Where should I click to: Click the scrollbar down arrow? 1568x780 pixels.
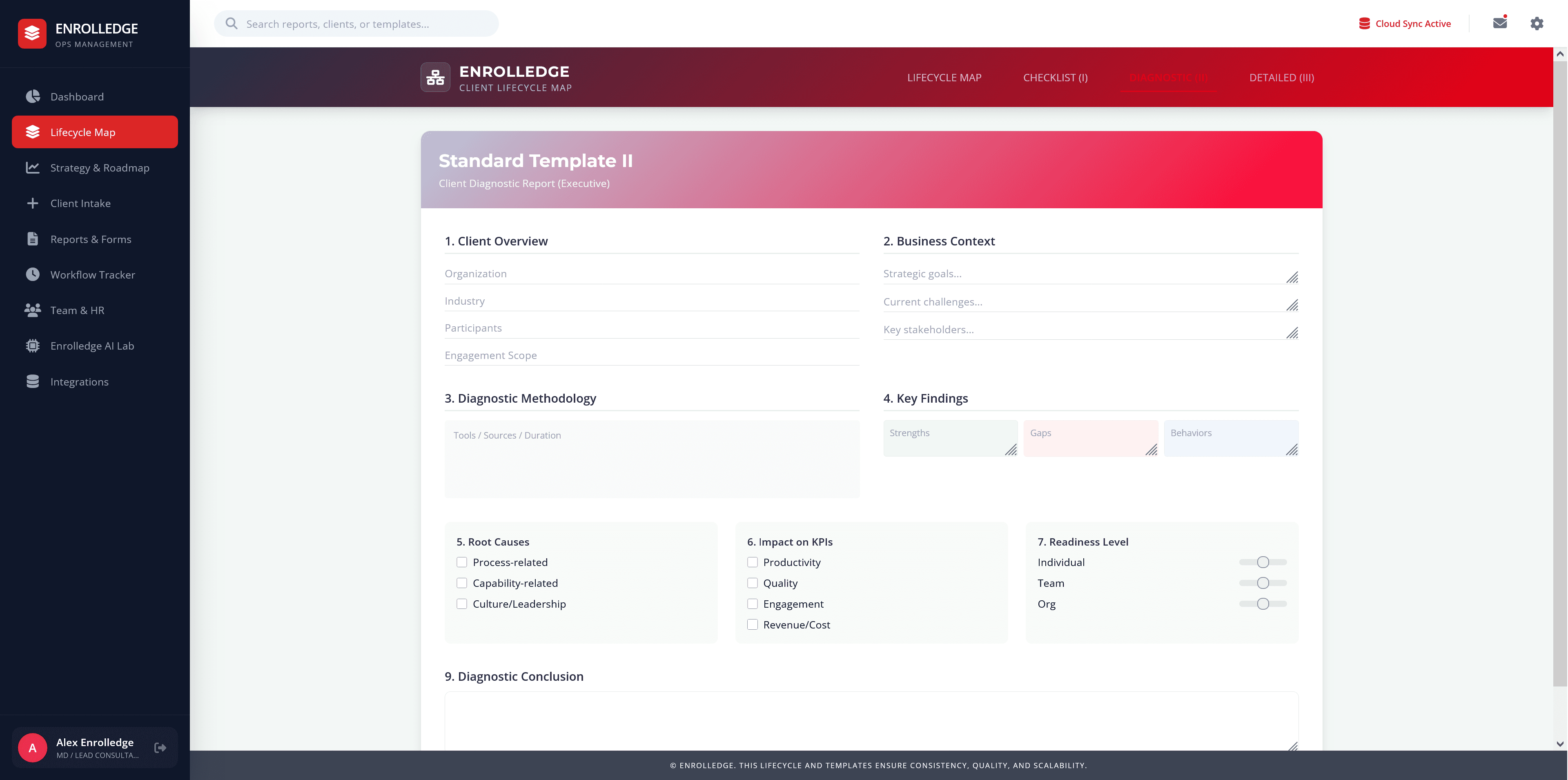click(x=1559, y=744)
